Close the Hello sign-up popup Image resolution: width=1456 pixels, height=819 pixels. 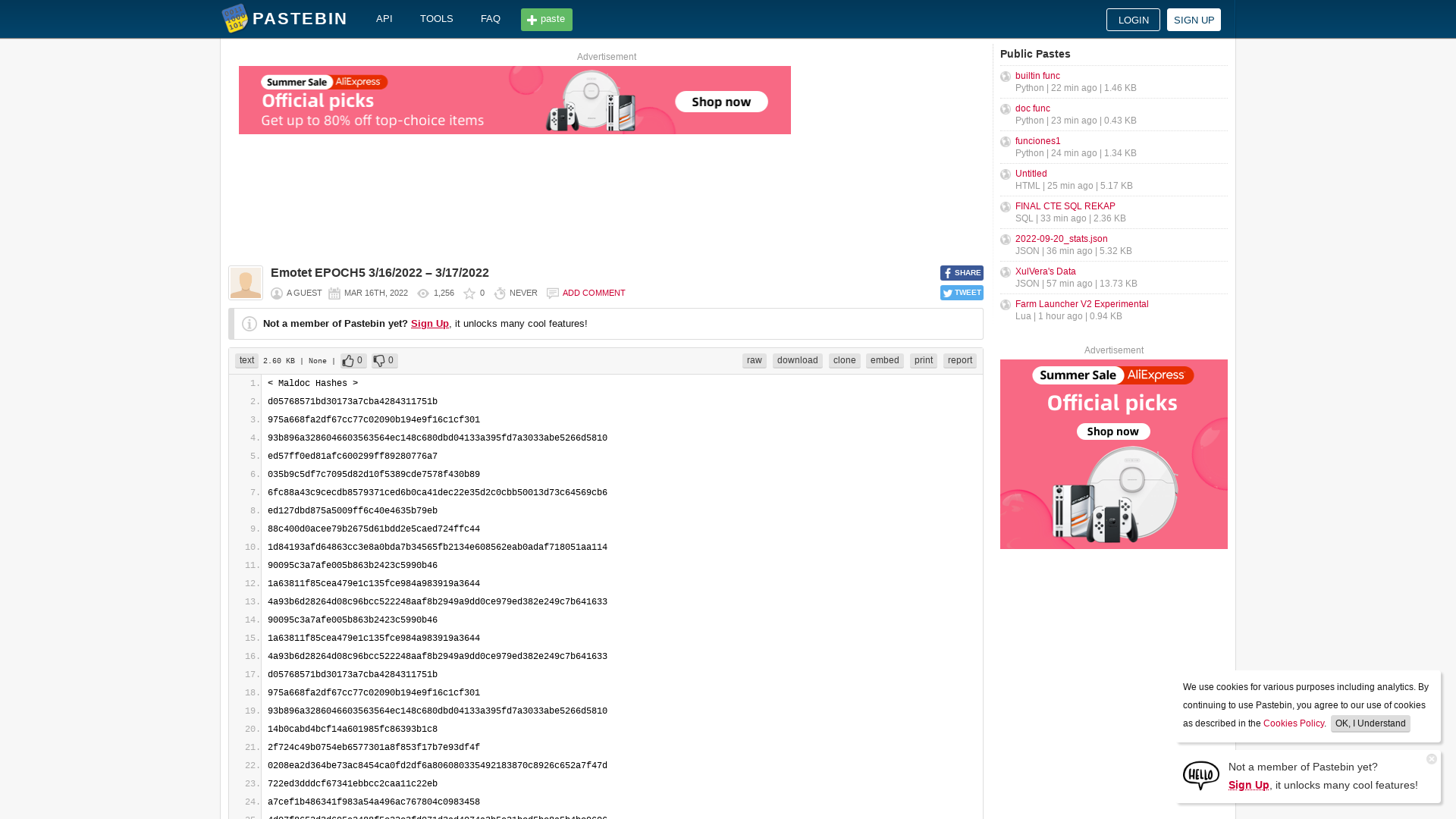pos(1432,759)
